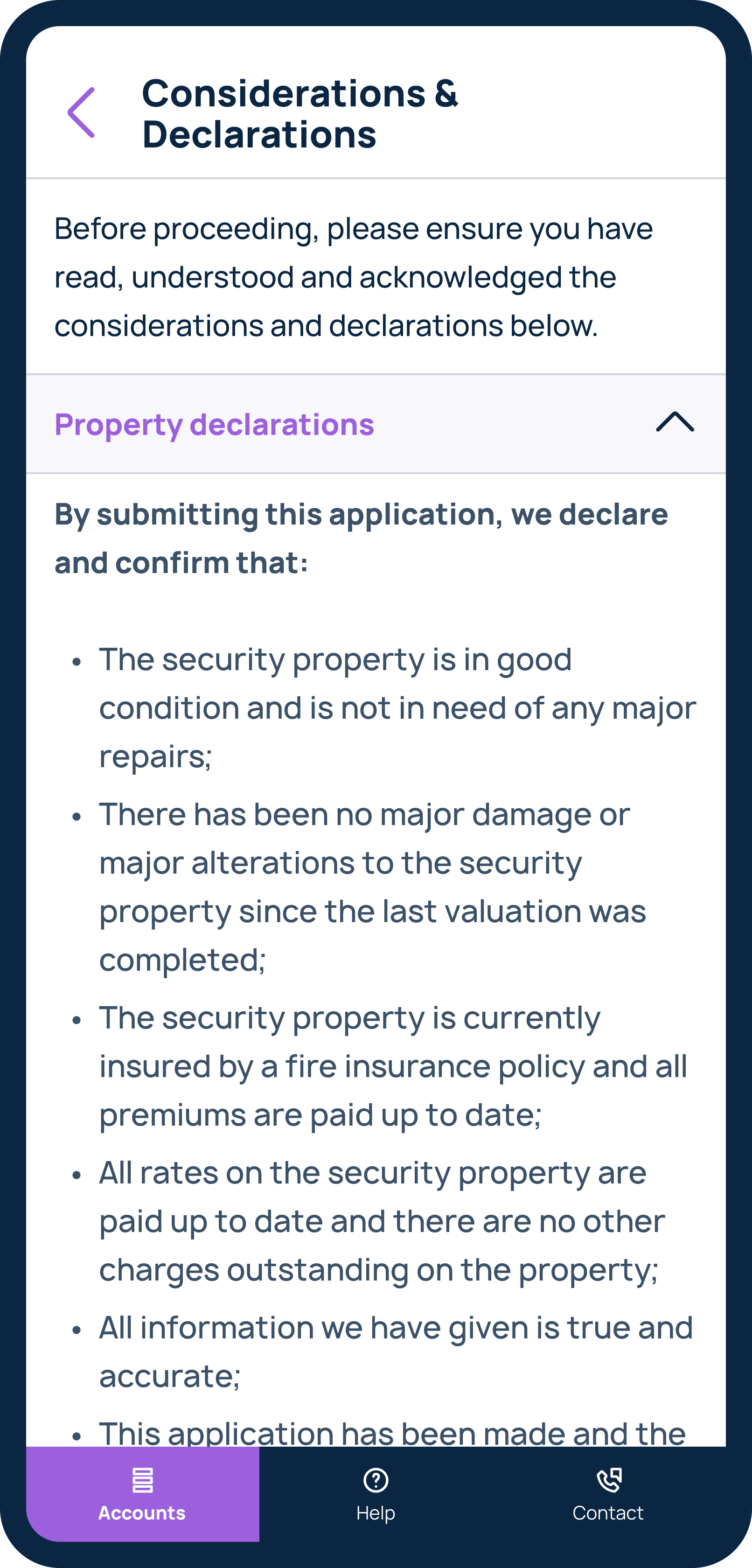The width and height of the screenshot is (752, 1568).
Task: Tap the Property declarations header text
Action: pos(214,424)
